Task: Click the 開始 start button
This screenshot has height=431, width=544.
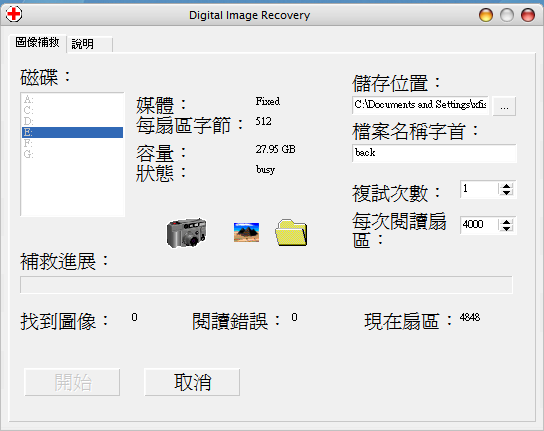Action: coord(72,382)
